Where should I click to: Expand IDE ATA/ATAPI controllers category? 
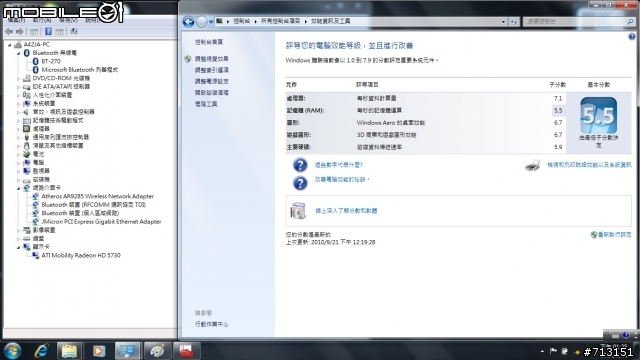(x=18, y=87)
